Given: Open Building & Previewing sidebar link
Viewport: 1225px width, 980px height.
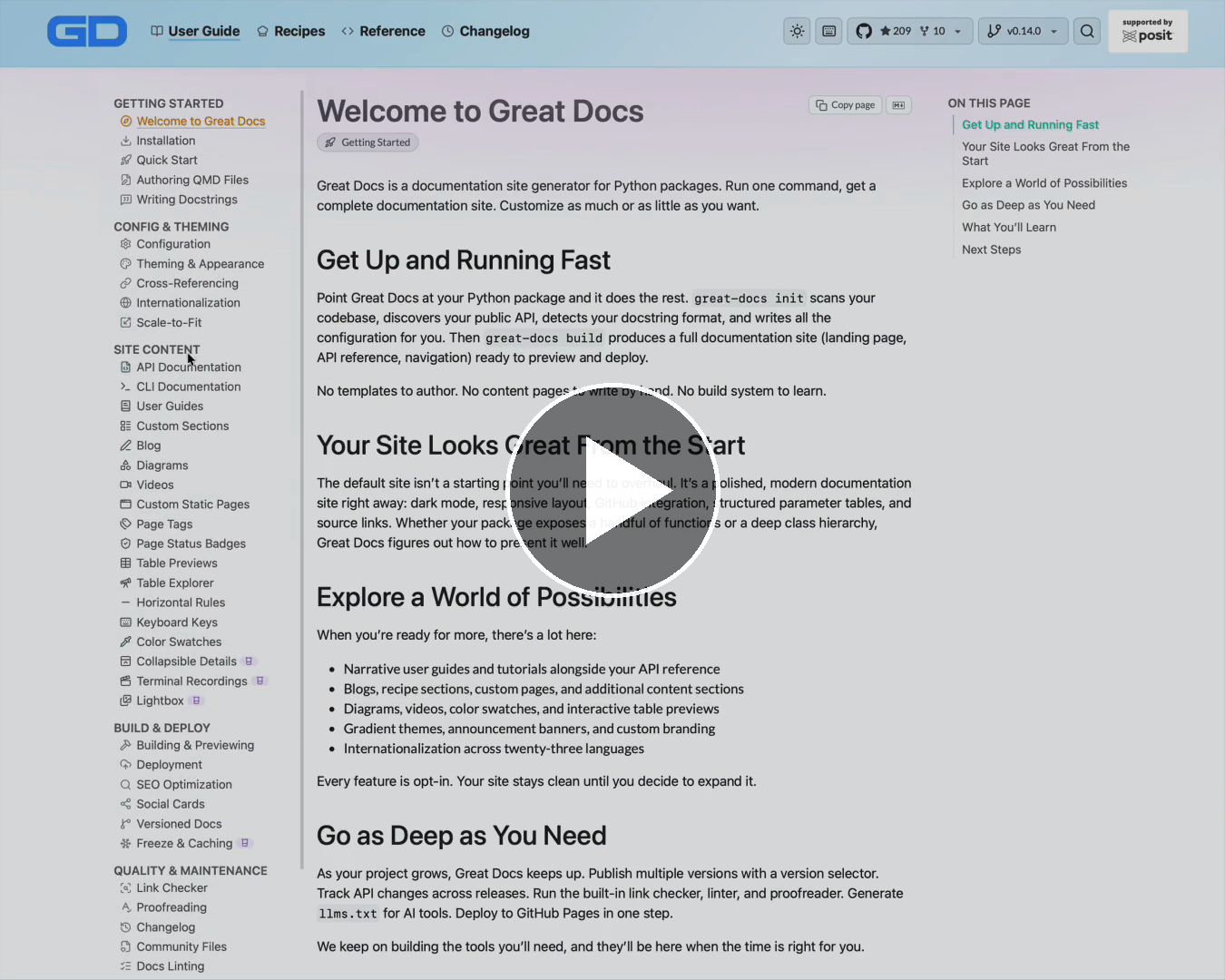Looking at the screenshot, I should coord(195,745).
